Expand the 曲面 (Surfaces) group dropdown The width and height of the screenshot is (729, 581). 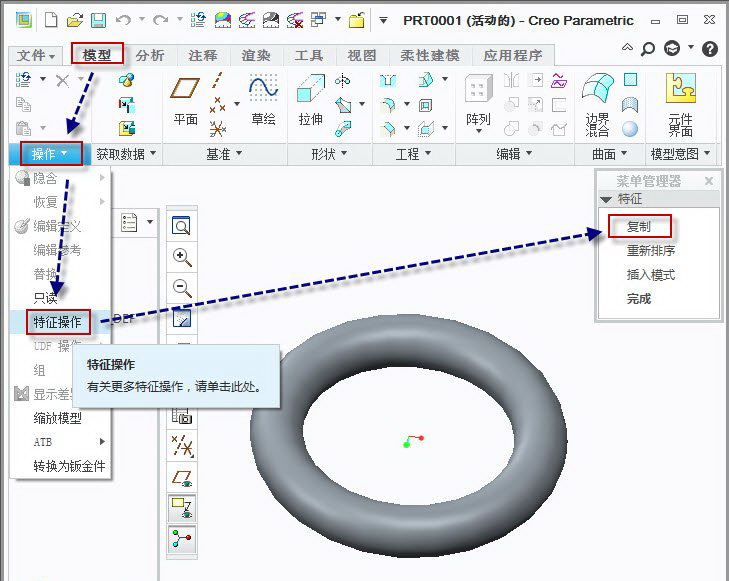pos(609,154)
